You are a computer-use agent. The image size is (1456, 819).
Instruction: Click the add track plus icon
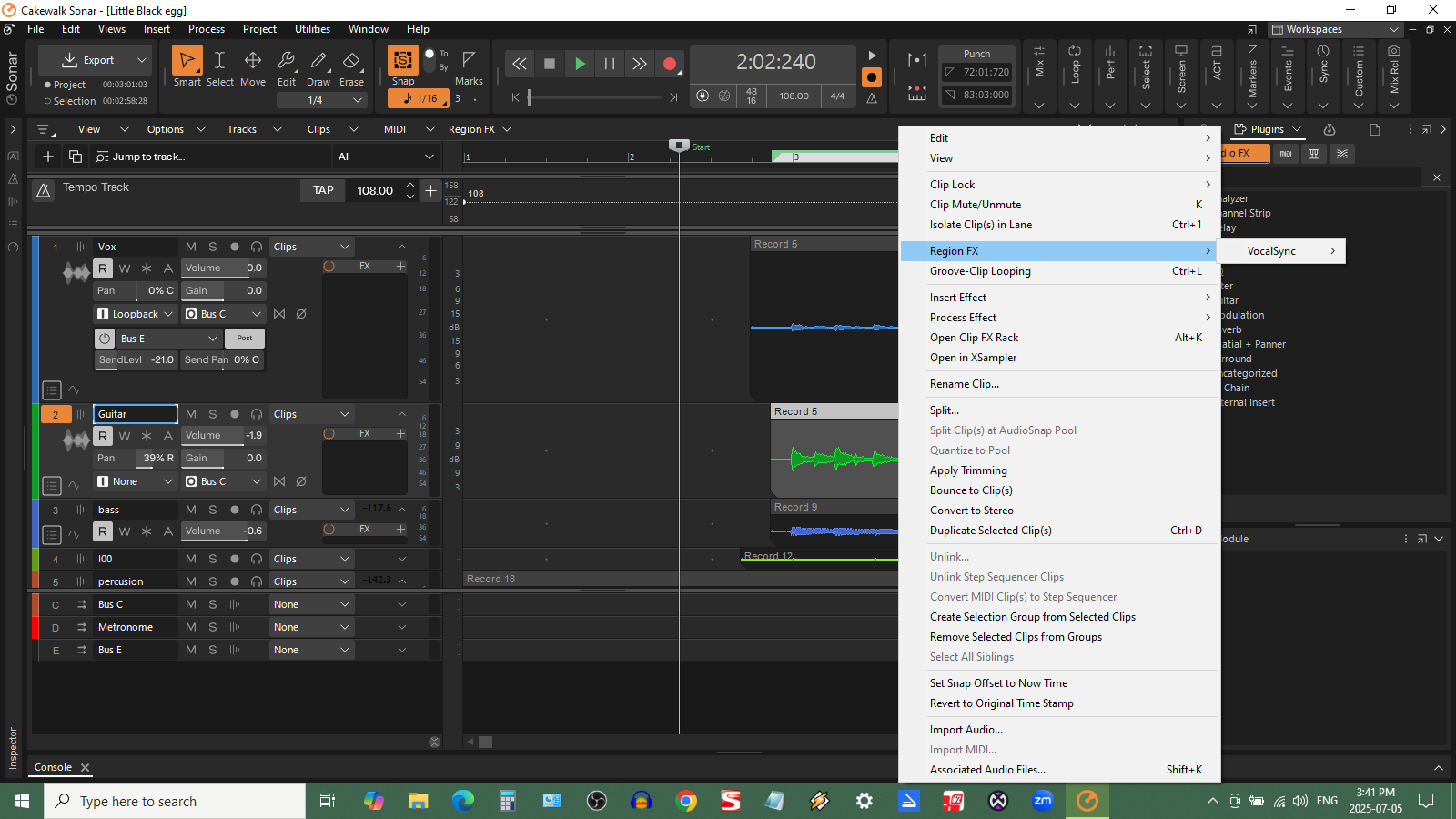click(48, 157)
